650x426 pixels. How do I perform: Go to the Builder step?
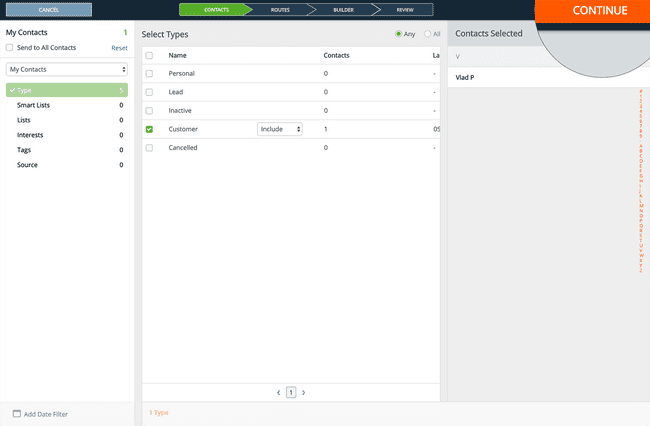[343, 10]
